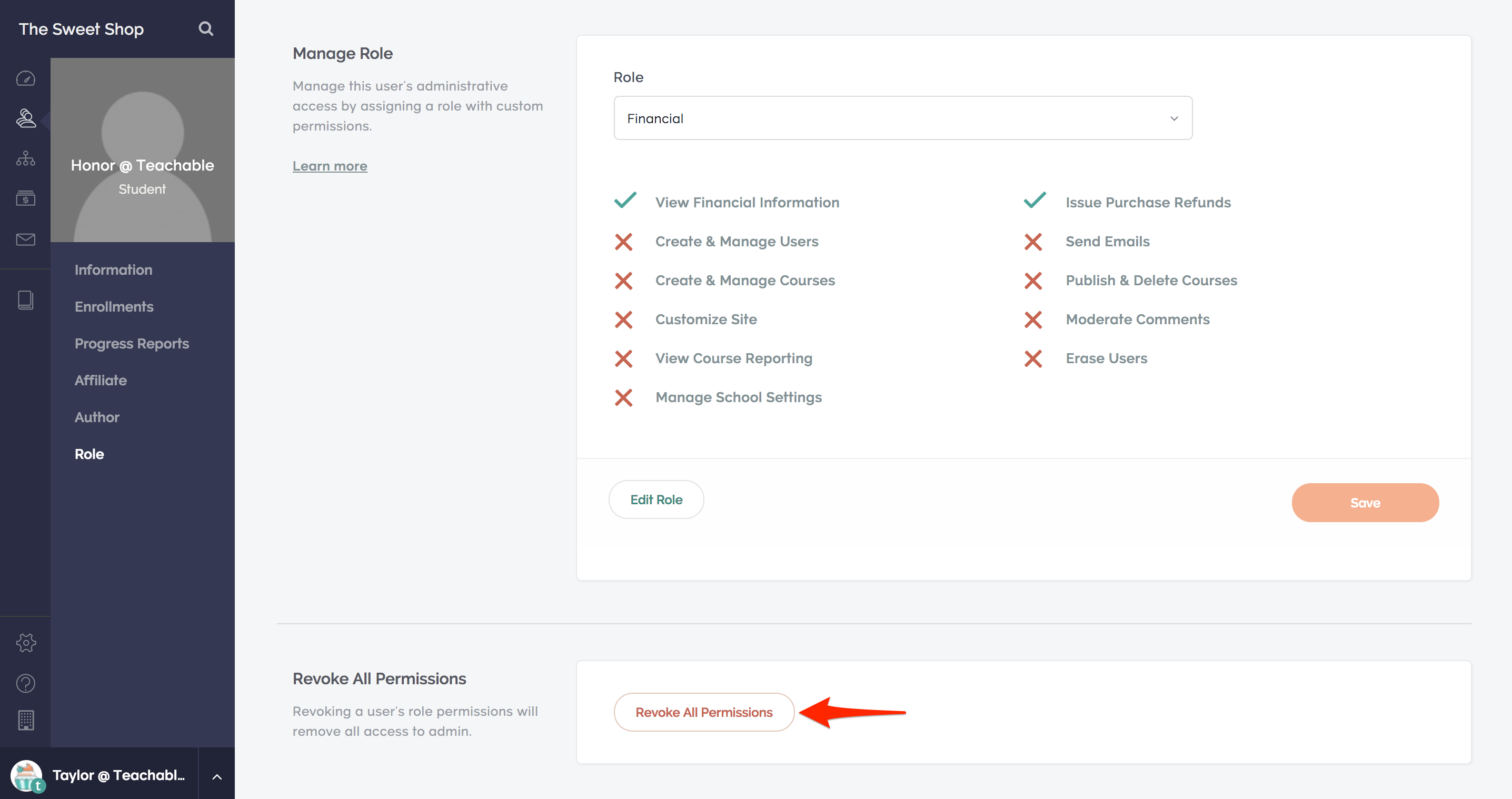Open the building icon in sidebar
1512x799 pixels.
click(25, 721)
